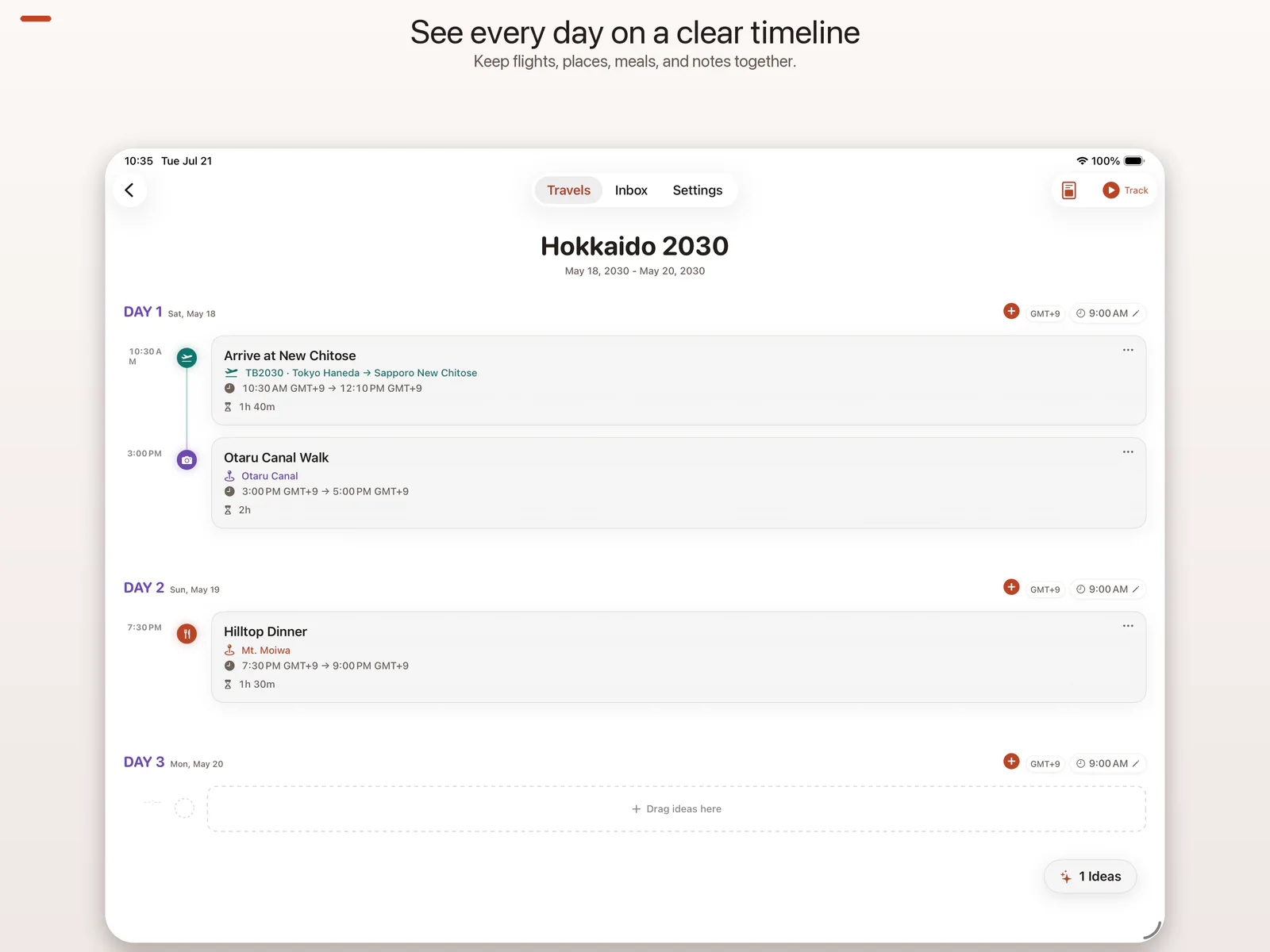Add an item to Day 3
This screenshot has height=952, width=1270.
click(x=1011, y=762)
